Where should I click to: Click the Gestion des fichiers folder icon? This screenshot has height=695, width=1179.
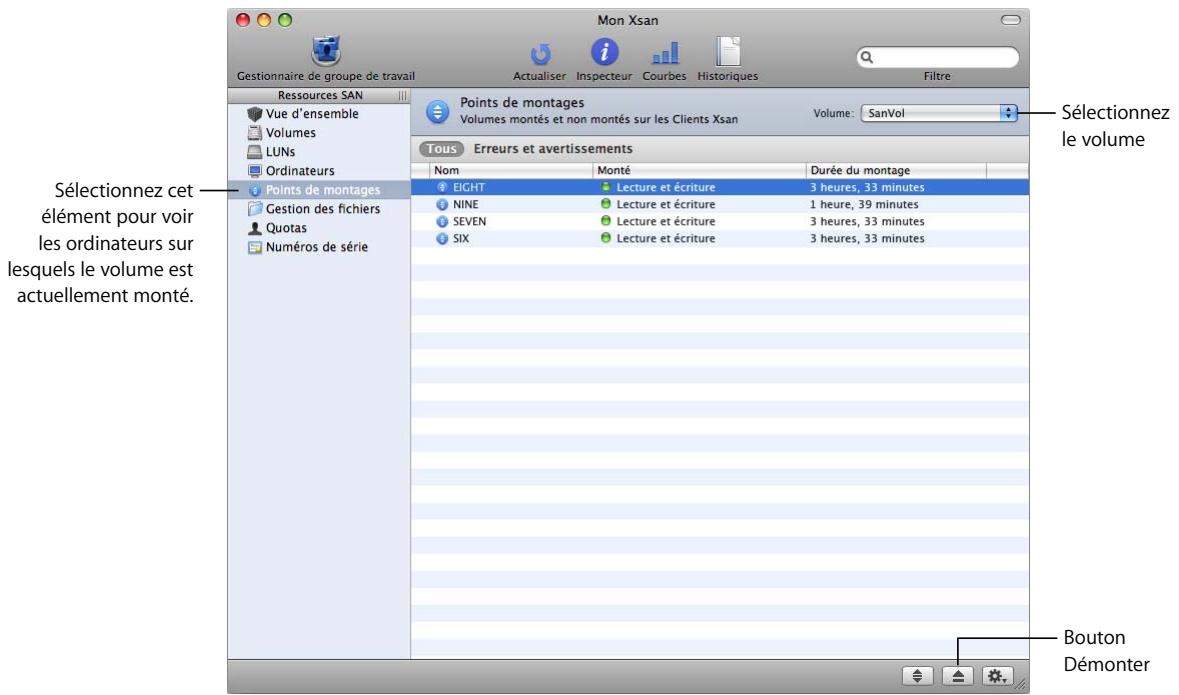pyautogui.click(x=254, y=209)
